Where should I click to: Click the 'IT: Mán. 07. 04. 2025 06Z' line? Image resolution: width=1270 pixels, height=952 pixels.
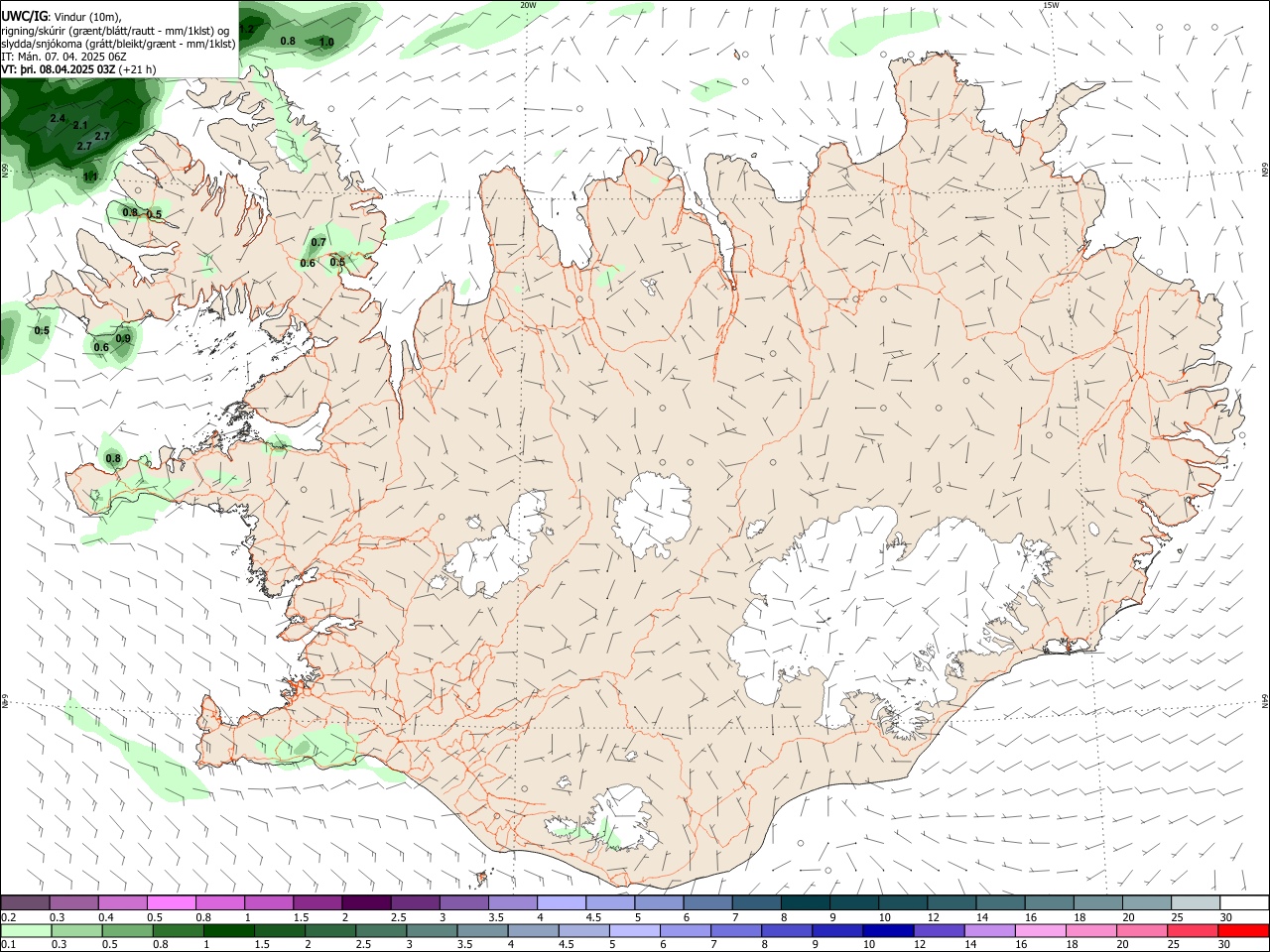[64, 57]
